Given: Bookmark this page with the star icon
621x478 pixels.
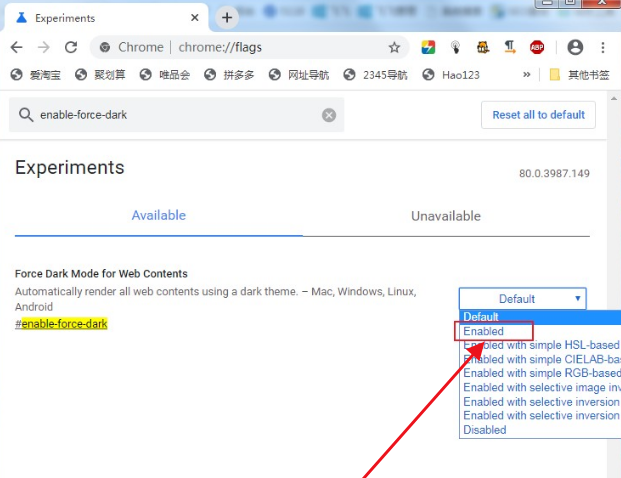Looking at the screenshot, I should point(394,48).
